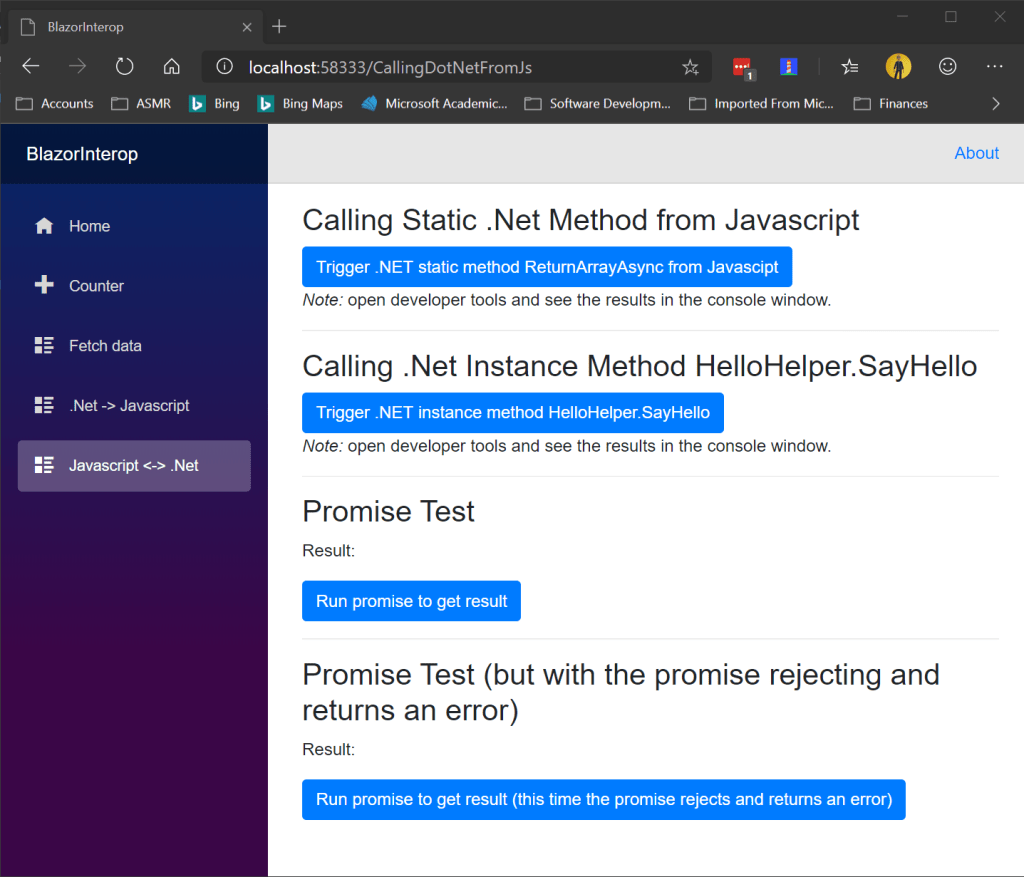
Task: Trigger .NET static method ReturnArrayAsync button
Action: coord(547,267)
